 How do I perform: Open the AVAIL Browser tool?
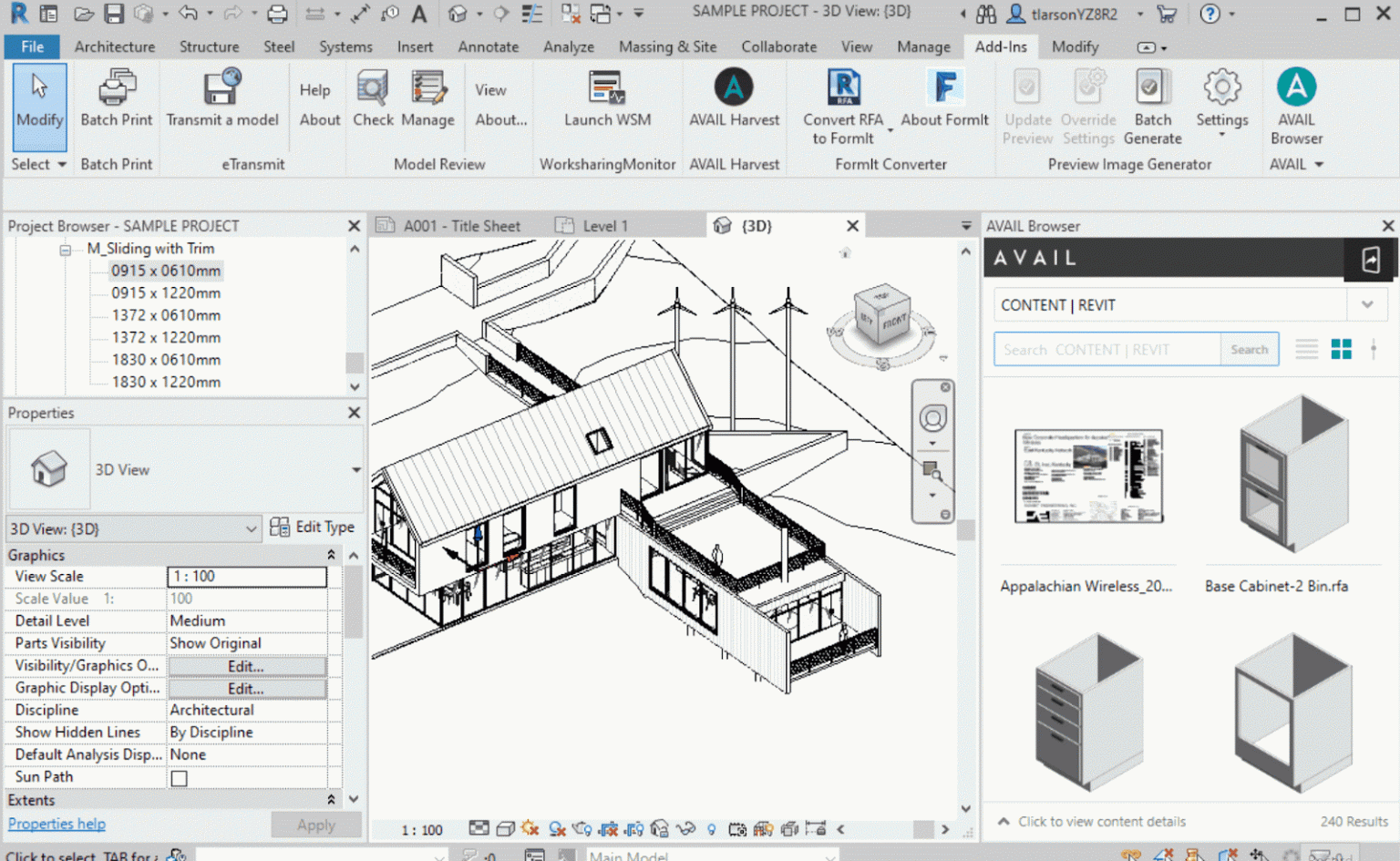coord(1296,102)
